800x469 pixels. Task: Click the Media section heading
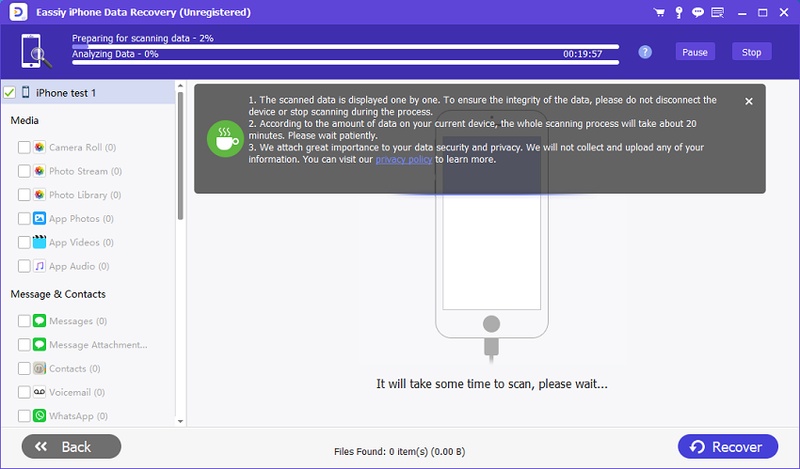tap(24, 120)
